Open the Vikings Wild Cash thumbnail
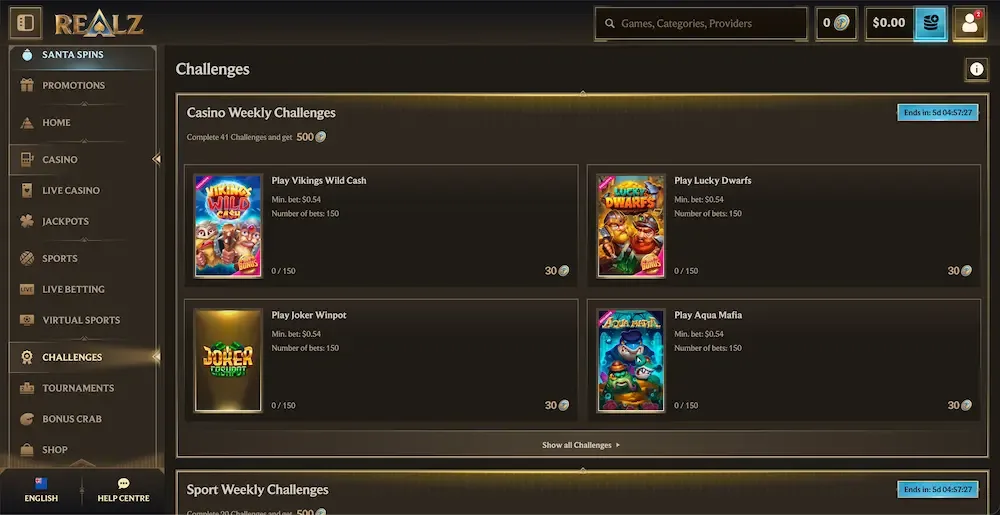The height and width of the screenshot is (515, 1000). coord(228,226)
